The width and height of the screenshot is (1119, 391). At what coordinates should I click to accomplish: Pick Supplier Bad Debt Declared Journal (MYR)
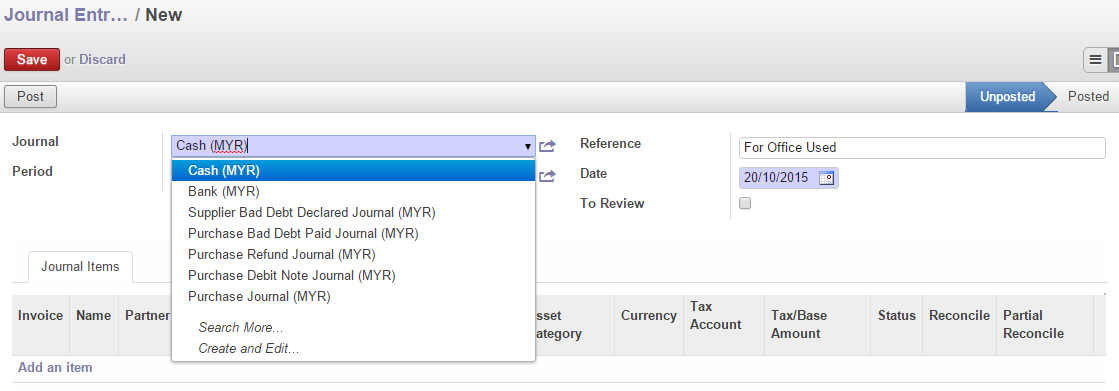tap(353, 213)
